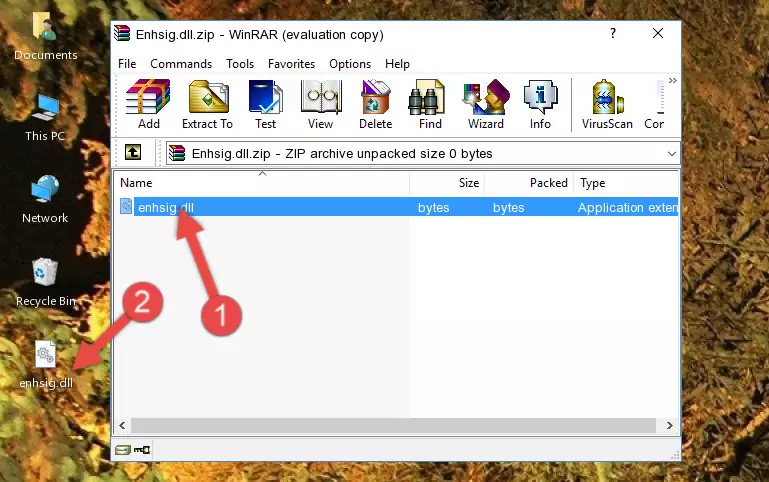Screen dimensions: 769x482
Task: Select the enhsig.dll row in archive
Action: 397,207
